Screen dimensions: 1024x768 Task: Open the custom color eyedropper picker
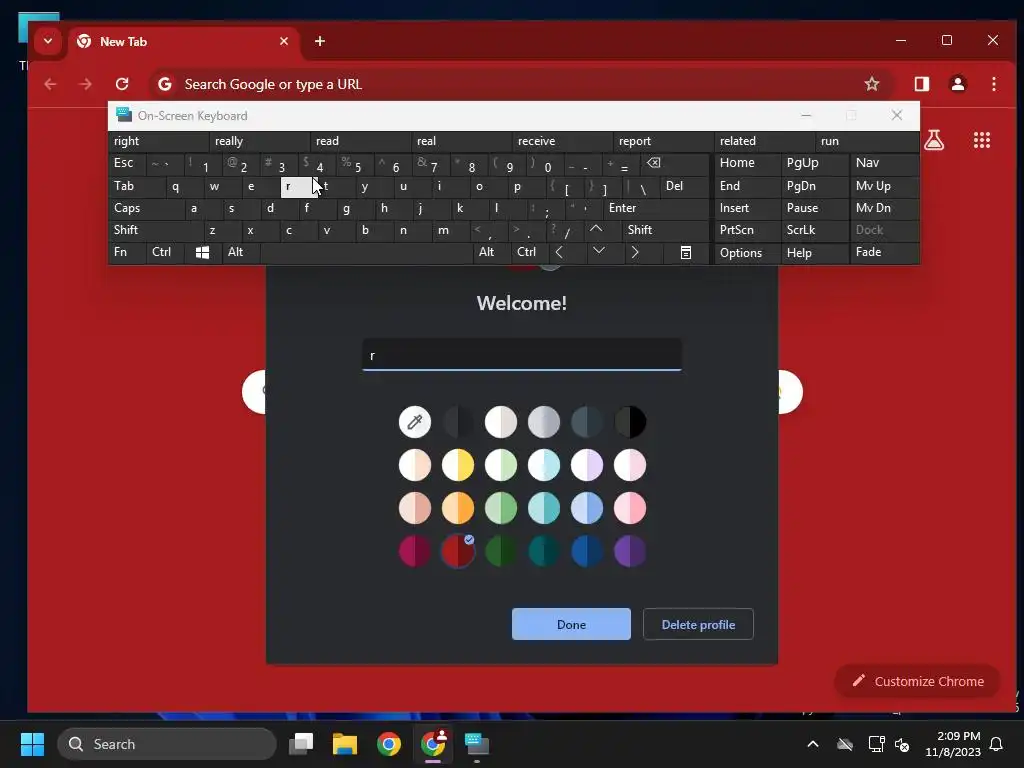[415, 423]
